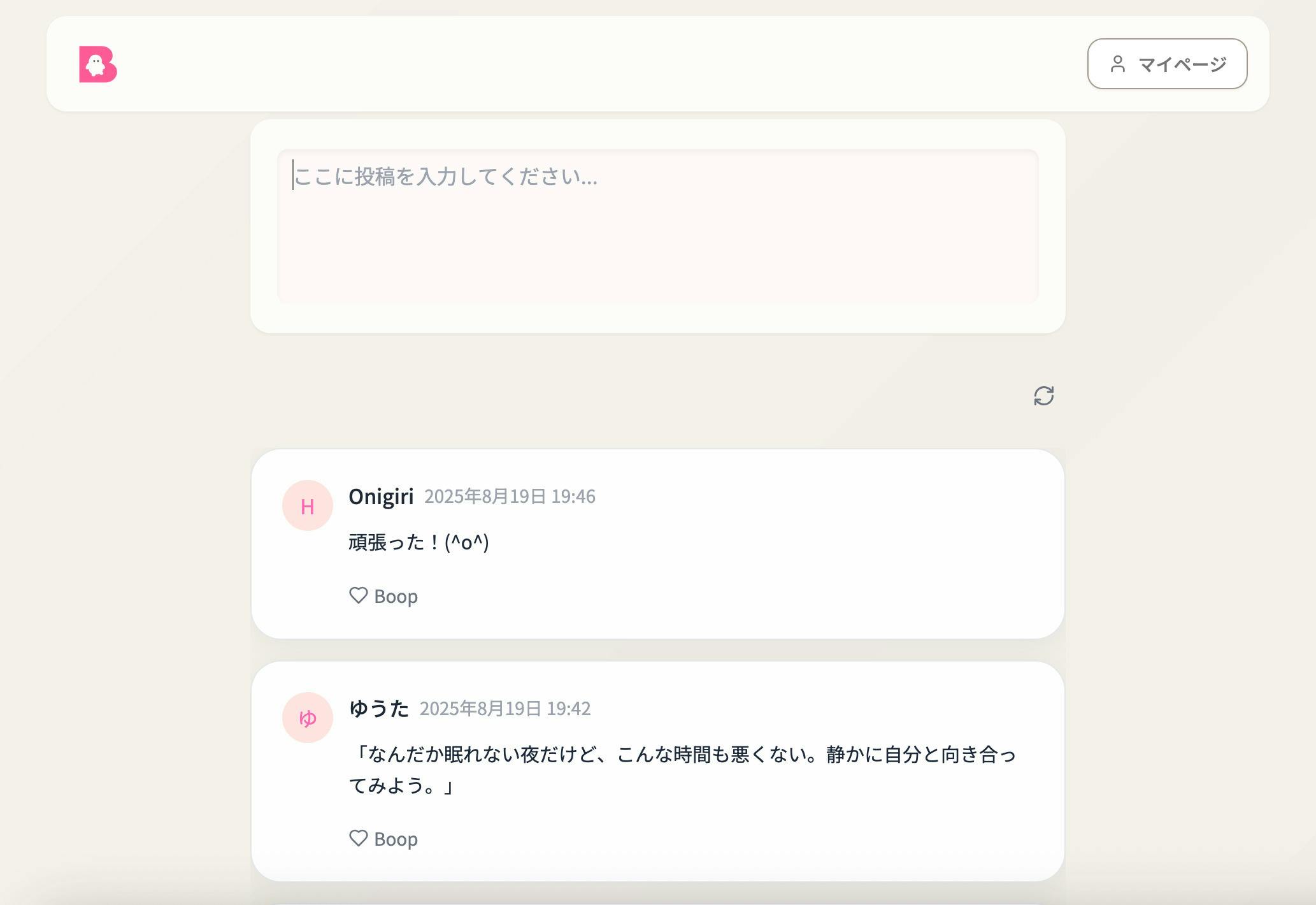Open ゆうた's avatar with ゆ initial

308,718
